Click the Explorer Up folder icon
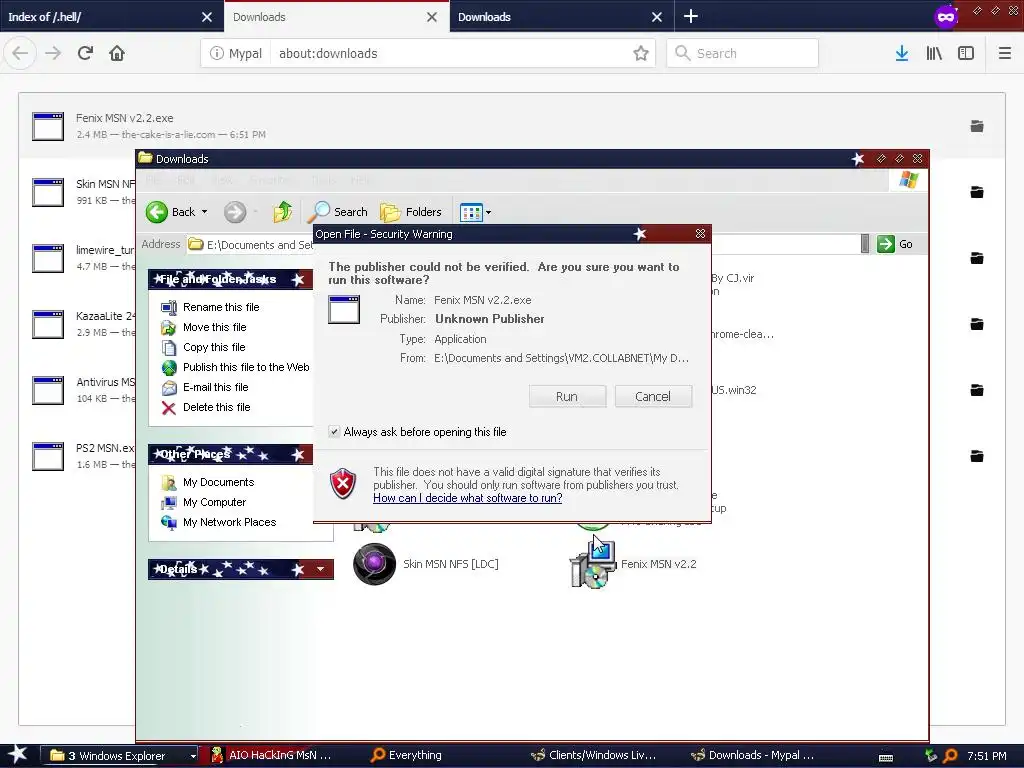The width and height of the screenshot is (1024, 768). click(282, 212)
